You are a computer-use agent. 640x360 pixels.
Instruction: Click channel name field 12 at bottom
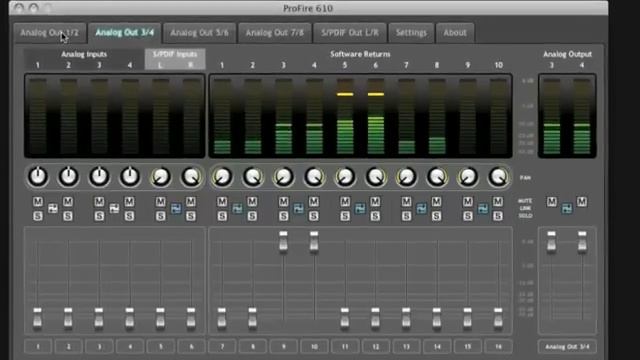(376, 347)
